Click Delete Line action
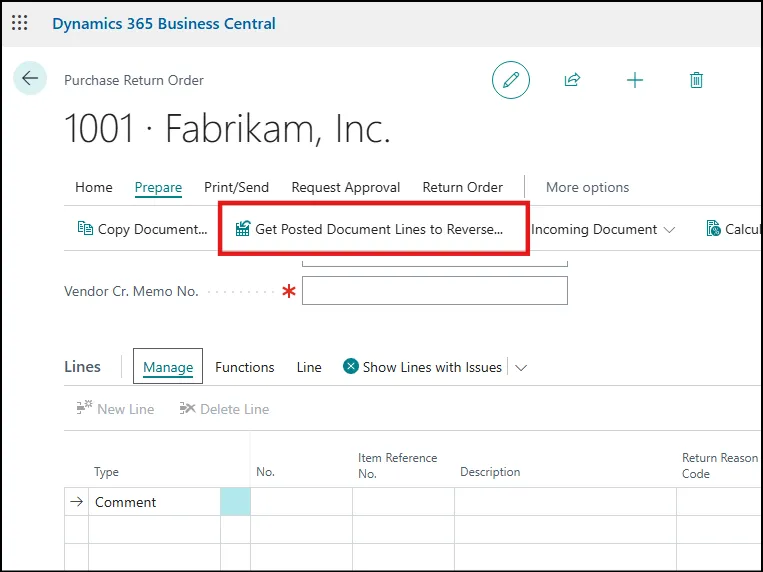 pos(224,408)
